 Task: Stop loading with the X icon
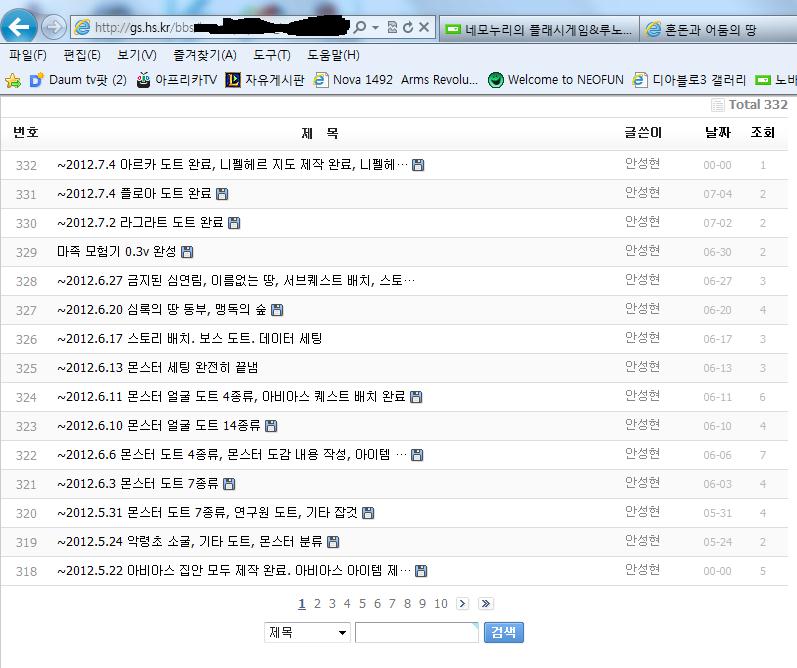pos(424,27)
